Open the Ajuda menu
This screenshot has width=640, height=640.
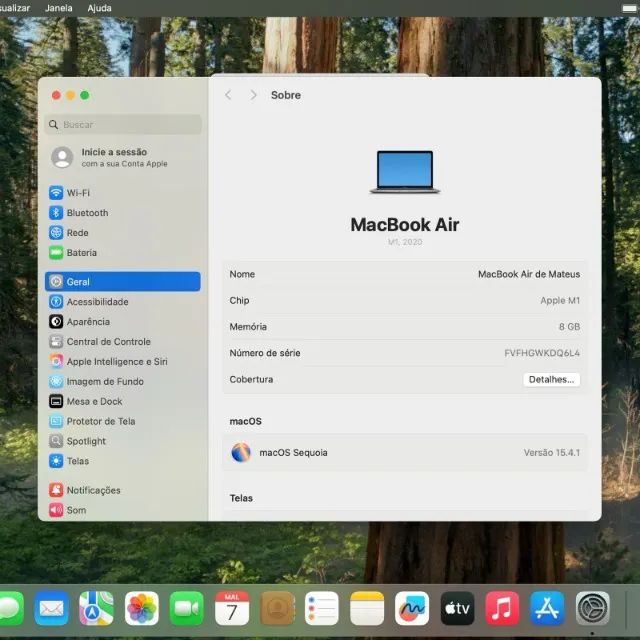coord(99,8)
